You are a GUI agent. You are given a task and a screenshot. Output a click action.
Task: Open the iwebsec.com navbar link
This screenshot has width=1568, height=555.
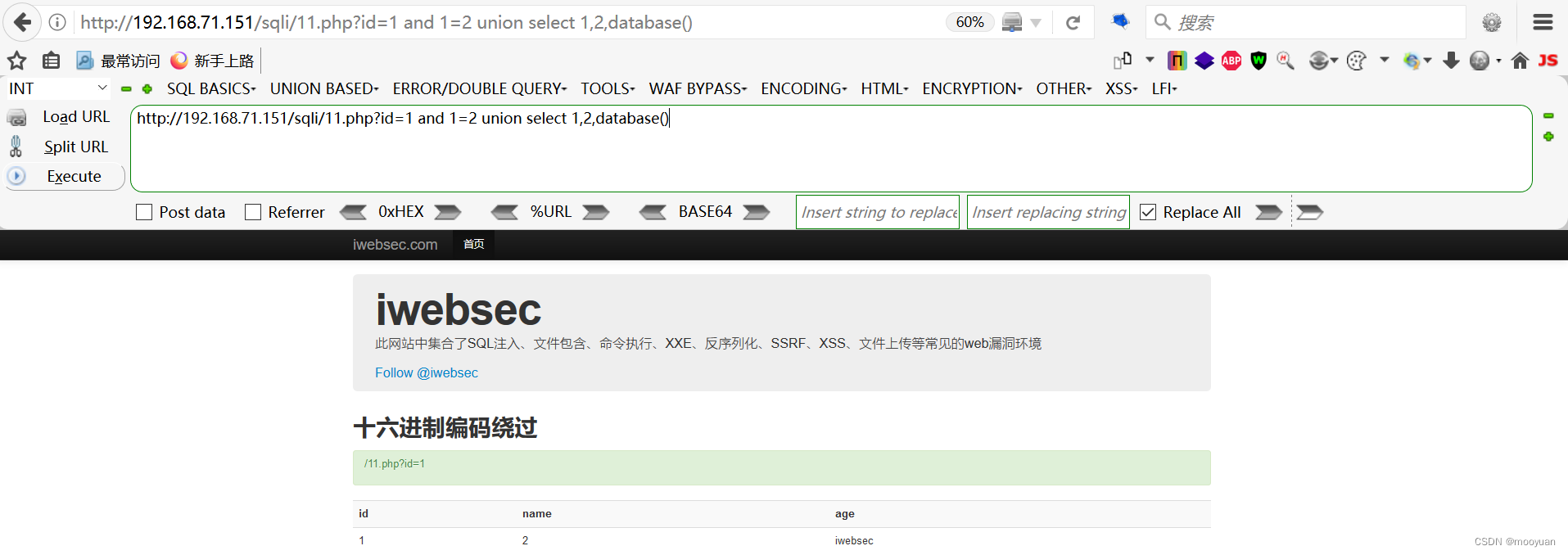pyautogui.click(x=395, y=244)
